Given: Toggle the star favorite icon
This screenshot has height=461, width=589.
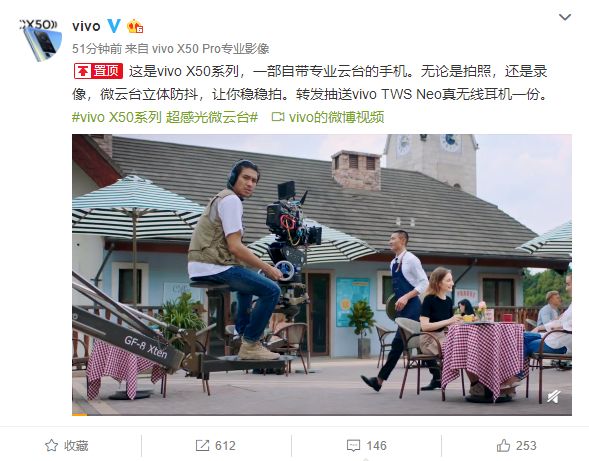Looking at the screenshot, I should 51,446.
